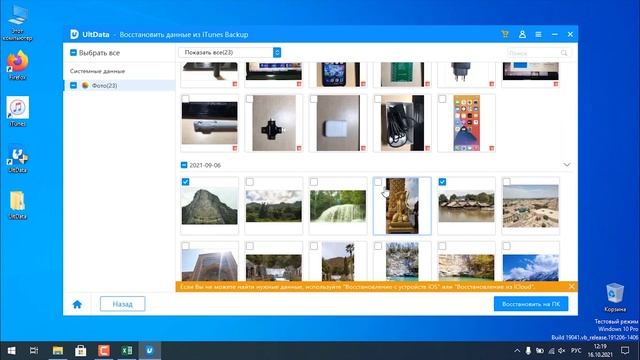Open the hamburger menu in UltData title bar
The width and height of the screenshot is (640, 360).
tap(538, 35)
